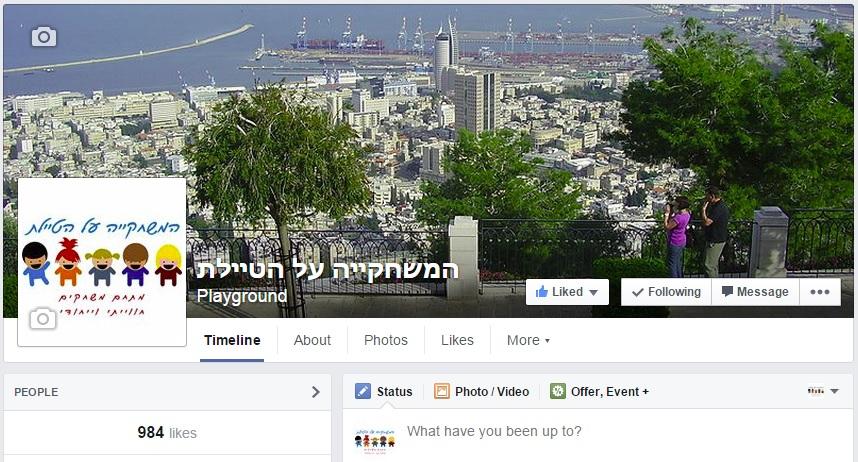Open the Liked dropdown arrow
Viewport: 858px width, 462px height.
pyautogui.click(x=594, y=292)
